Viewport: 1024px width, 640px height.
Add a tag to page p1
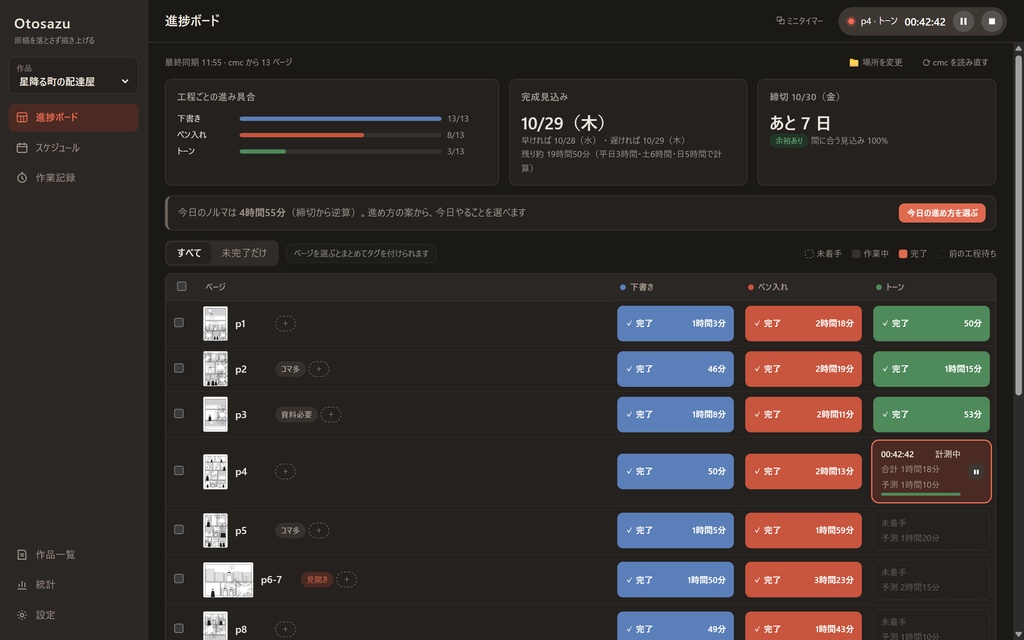[285, 323]
